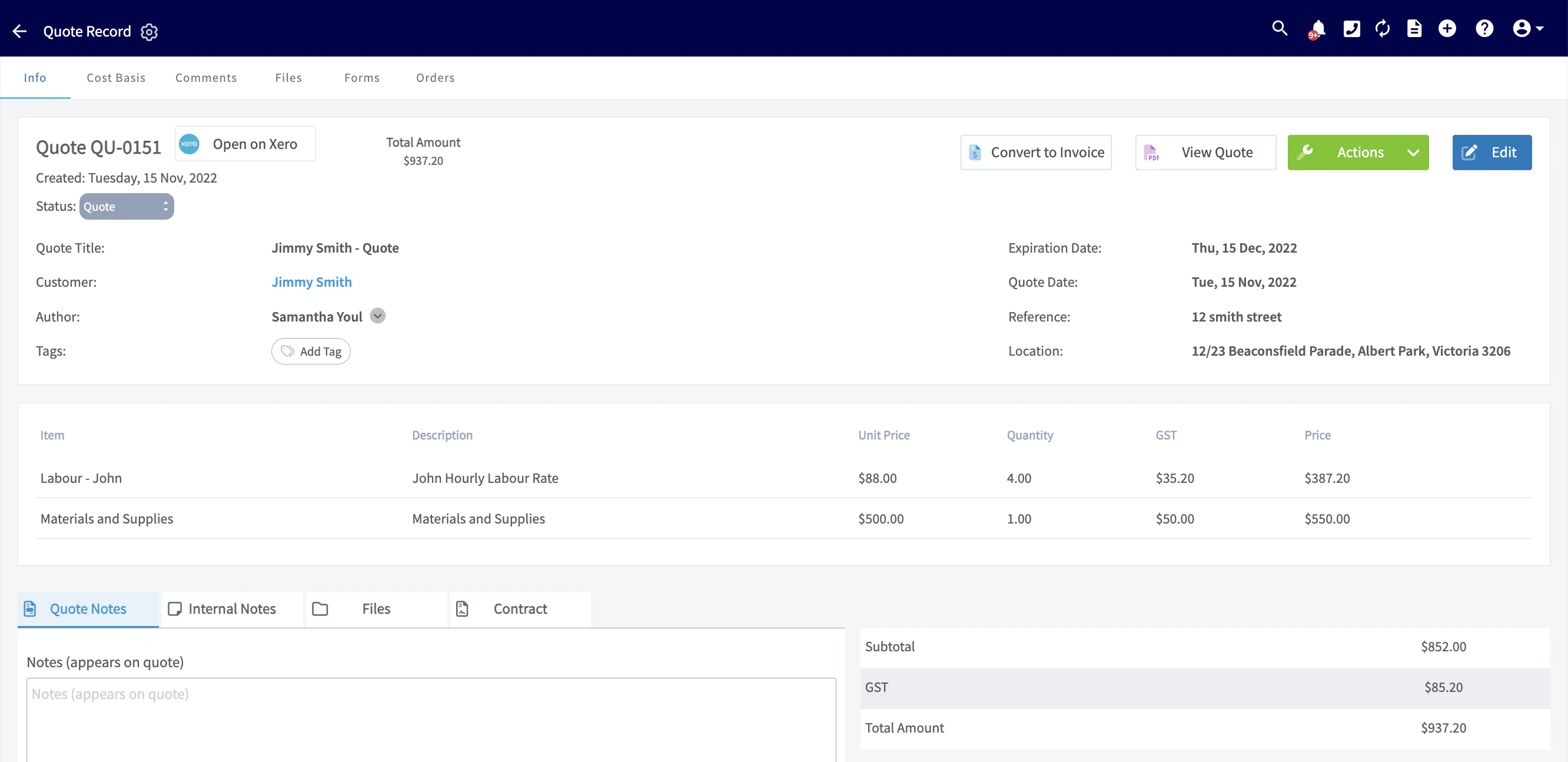The width and height of the screenshot is (1568, 762).
Task: Open the Jimmy Smith customer link
Action: (x=311, y=282)
